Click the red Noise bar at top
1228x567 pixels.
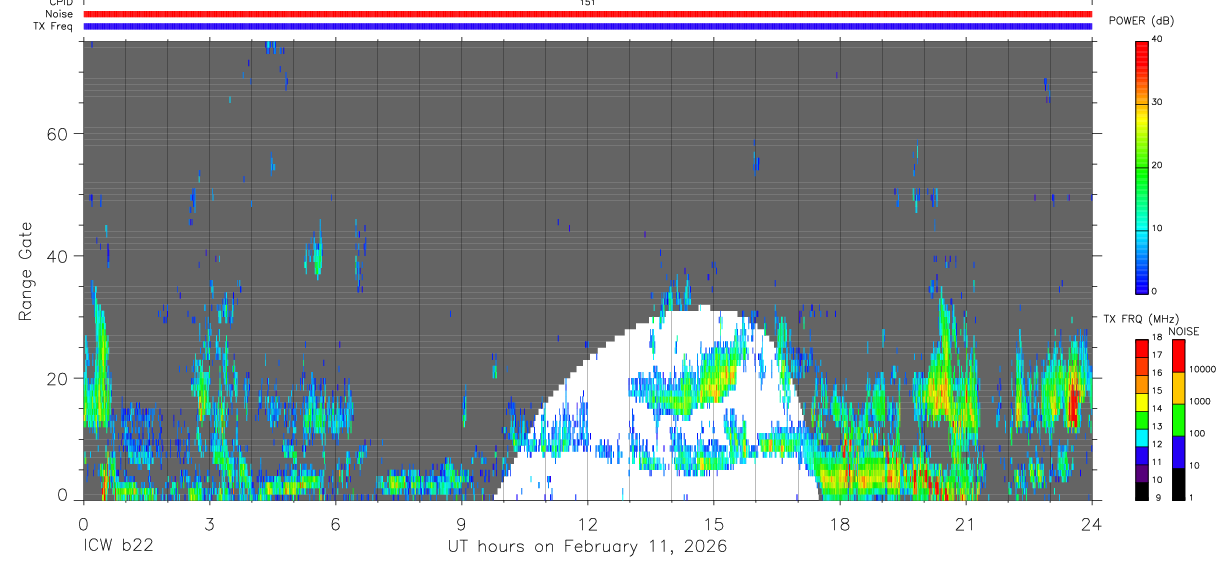pyautogui.click(x=587, y=14)
